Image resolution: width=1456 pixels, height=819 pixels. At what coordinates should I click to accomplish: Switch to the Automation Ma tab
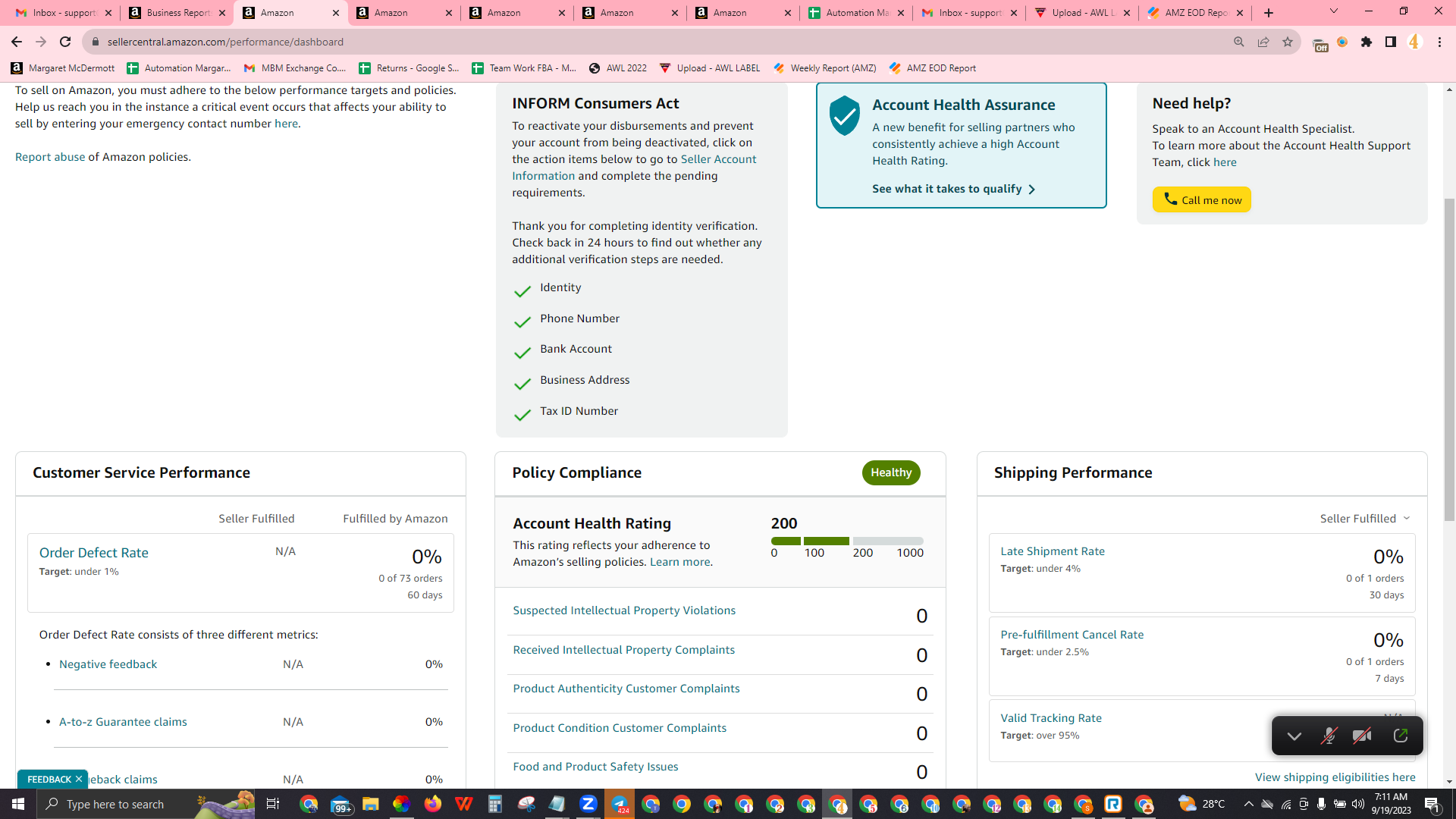[856, 13]
